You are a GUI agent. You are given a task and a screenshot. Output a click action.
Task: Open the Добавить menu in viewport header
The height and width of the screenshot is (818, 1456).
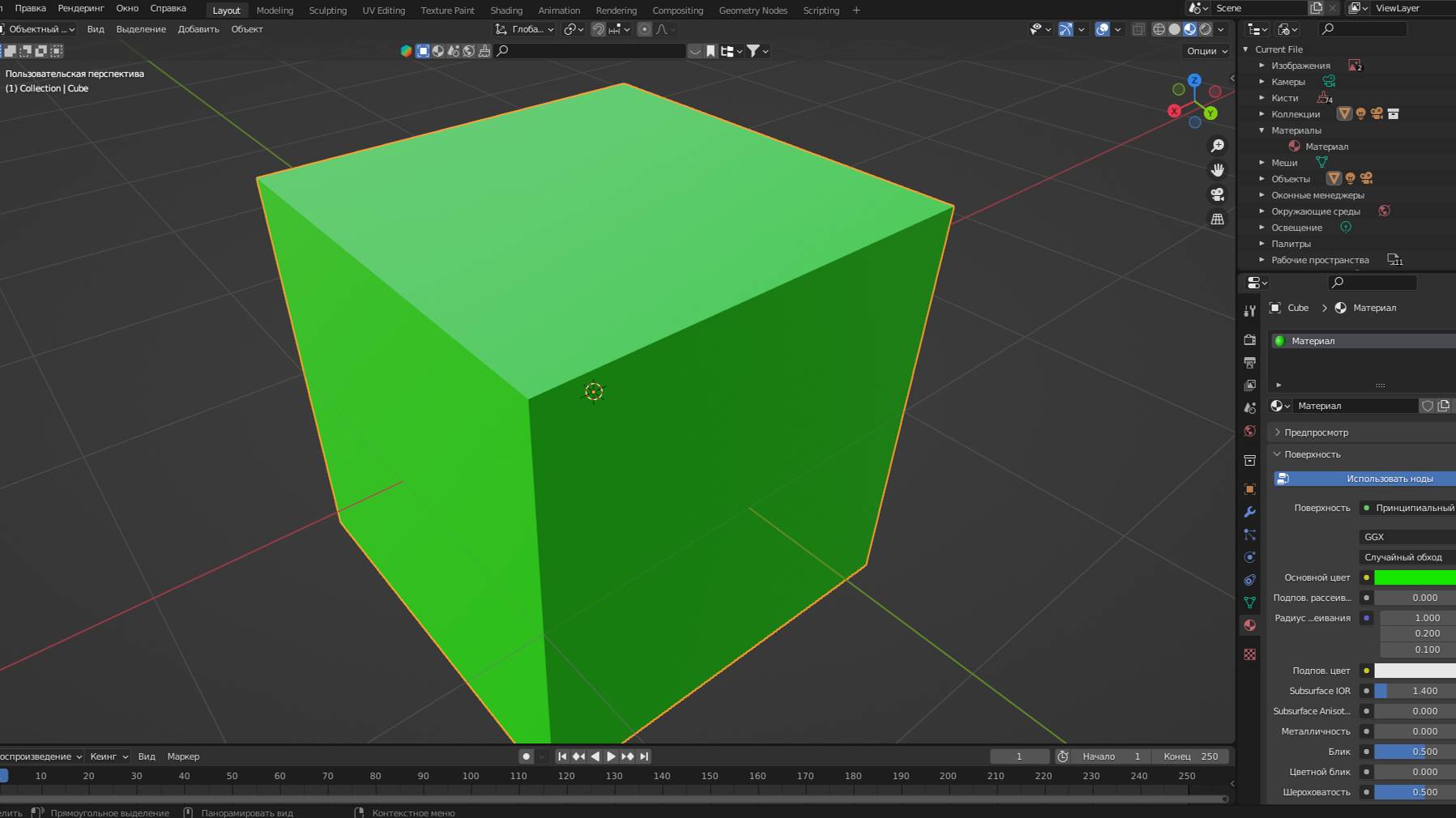(199, 29)
